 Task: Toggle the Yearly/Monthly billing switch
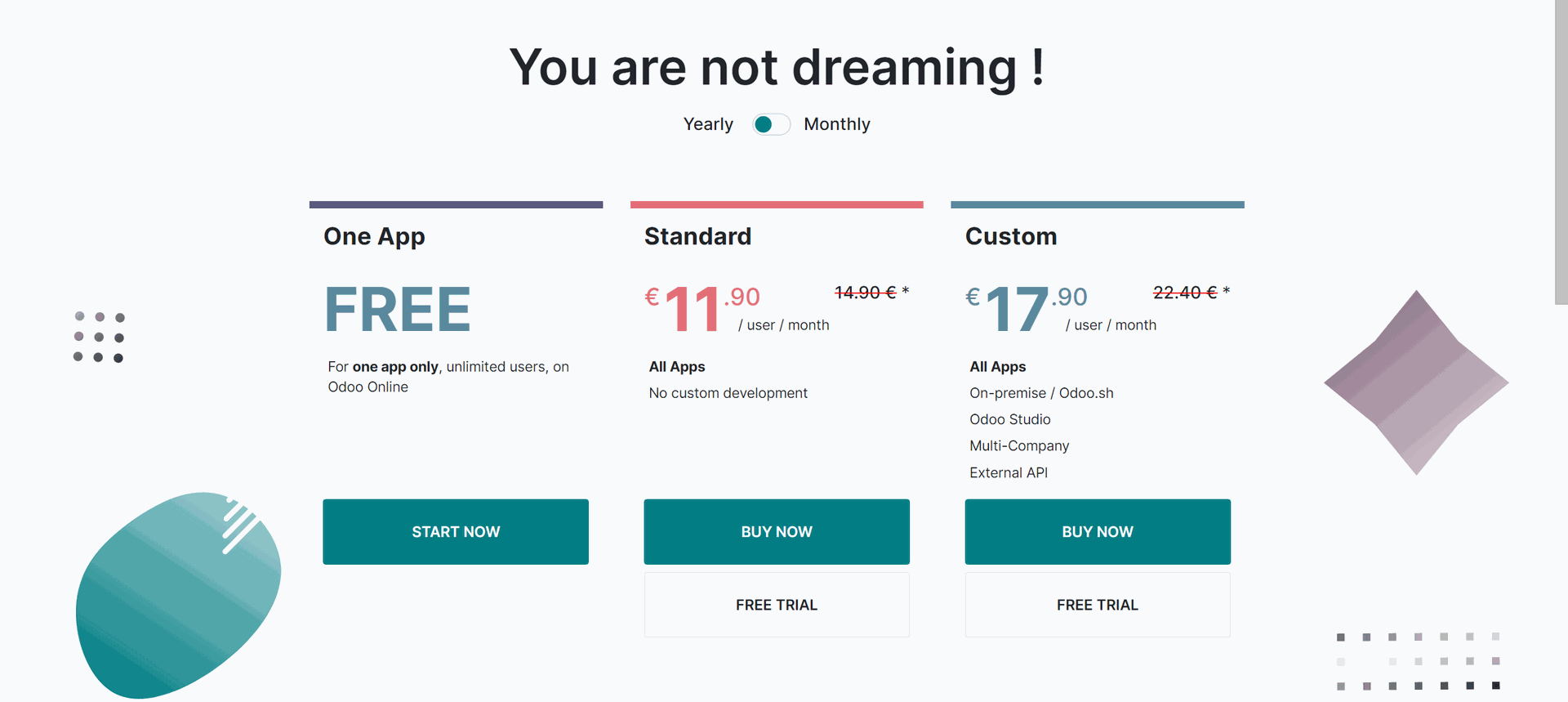(x=771, y=124)
